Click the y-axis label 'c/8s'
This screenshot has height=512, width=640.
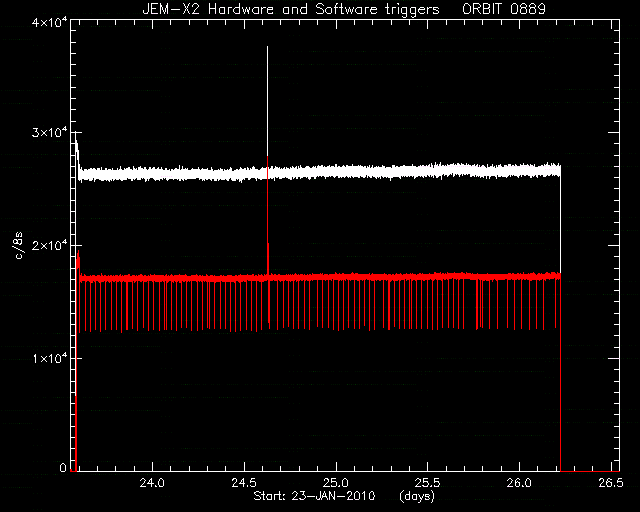coord(18,245)
